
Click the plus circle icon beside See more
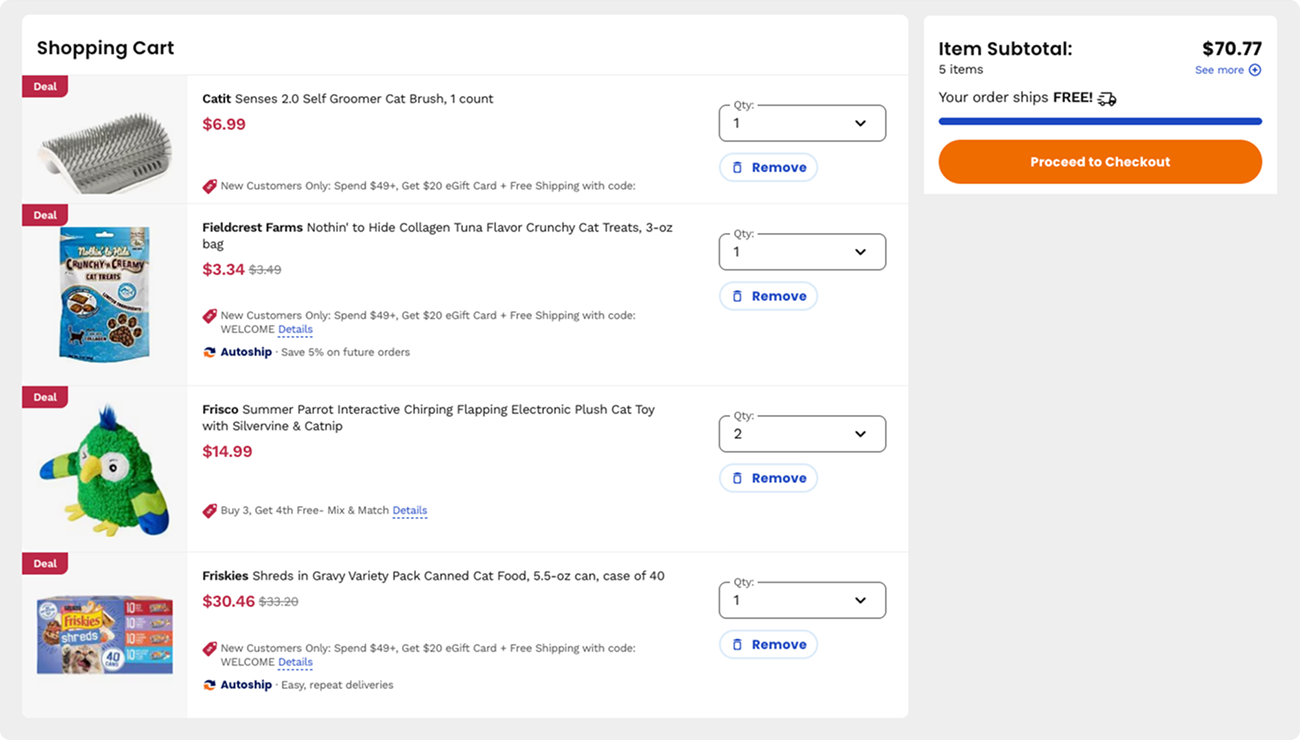[1255, 70]
